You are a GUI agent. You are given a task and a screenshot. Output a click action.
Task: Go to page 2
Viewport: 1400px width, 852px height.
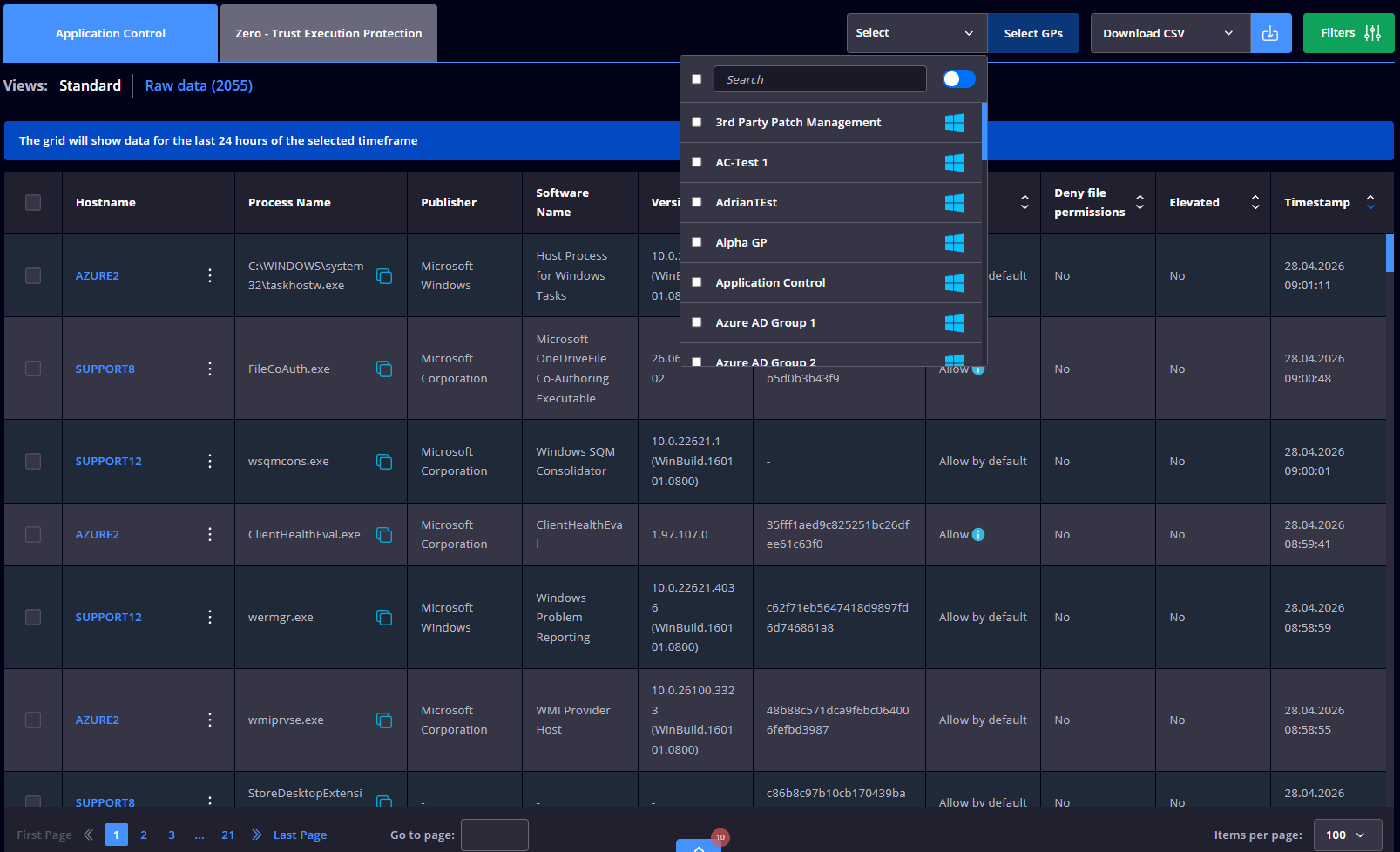144,835
